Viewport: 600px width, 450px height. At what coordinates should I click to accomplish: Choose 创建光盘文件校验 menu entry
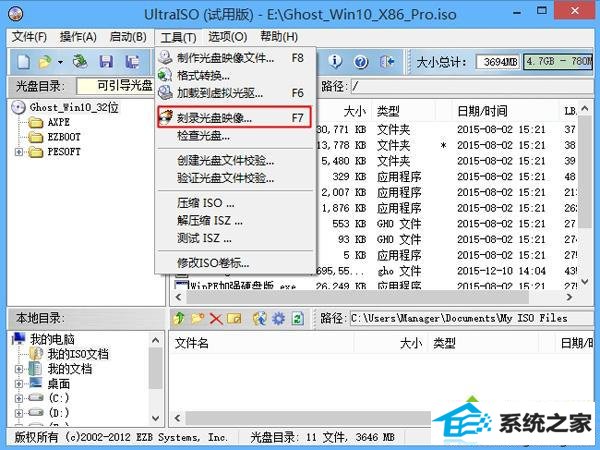click(x=235, y=161)
